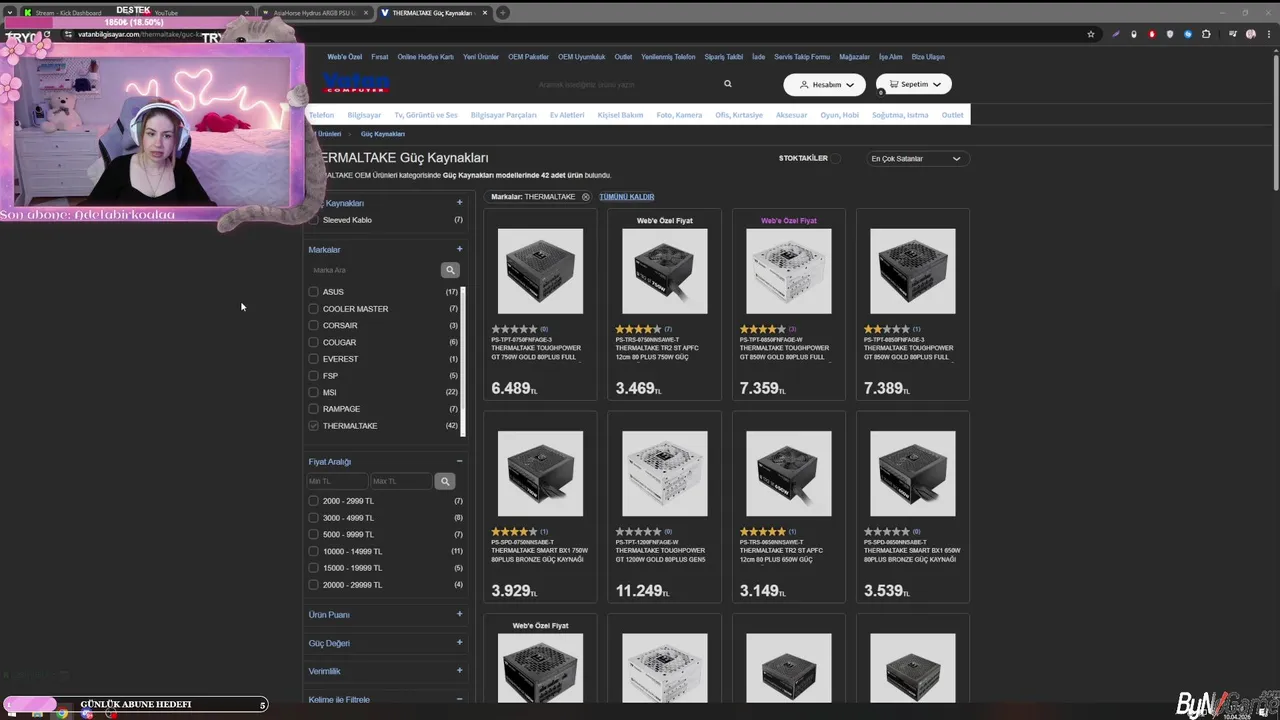Click the red extension icon in toolbar
This screenshot has height=720, width=1280.
(x=1152, y=34)
